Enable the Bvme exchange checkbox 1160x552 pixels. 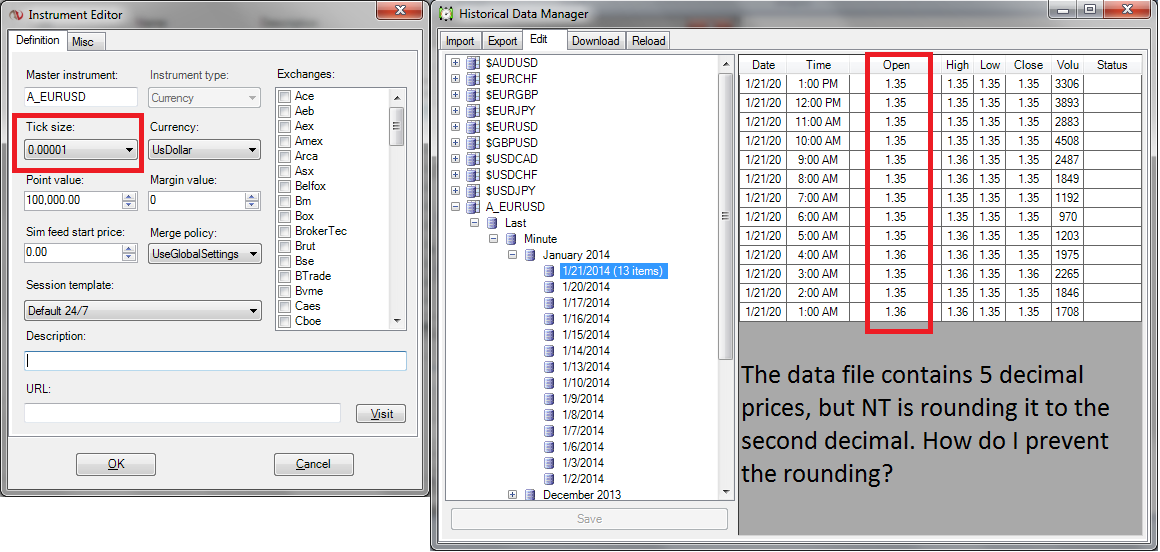(x=284, y=291)
